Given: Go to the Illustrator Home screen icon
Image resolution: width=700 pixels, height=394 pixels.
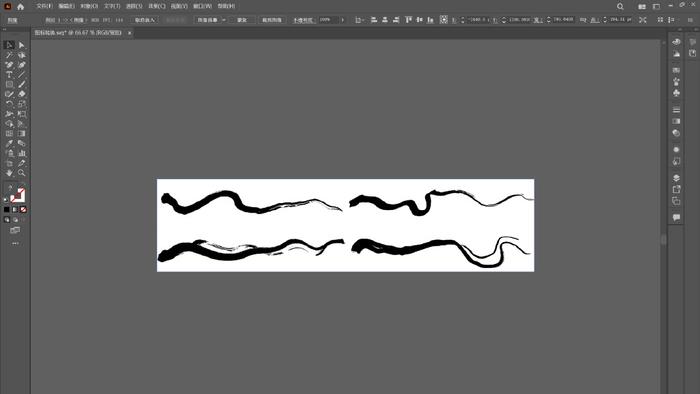Looking at the screenshot, I should tap(21, 6).
